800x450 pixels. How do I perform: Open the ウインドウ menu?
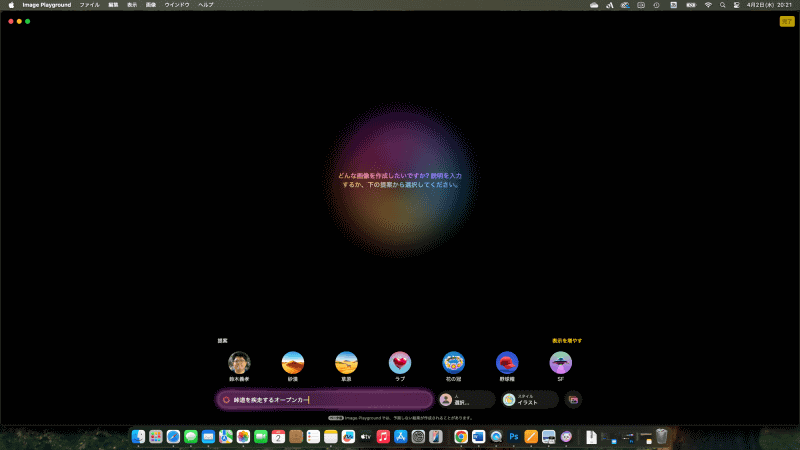pos(177,5)
